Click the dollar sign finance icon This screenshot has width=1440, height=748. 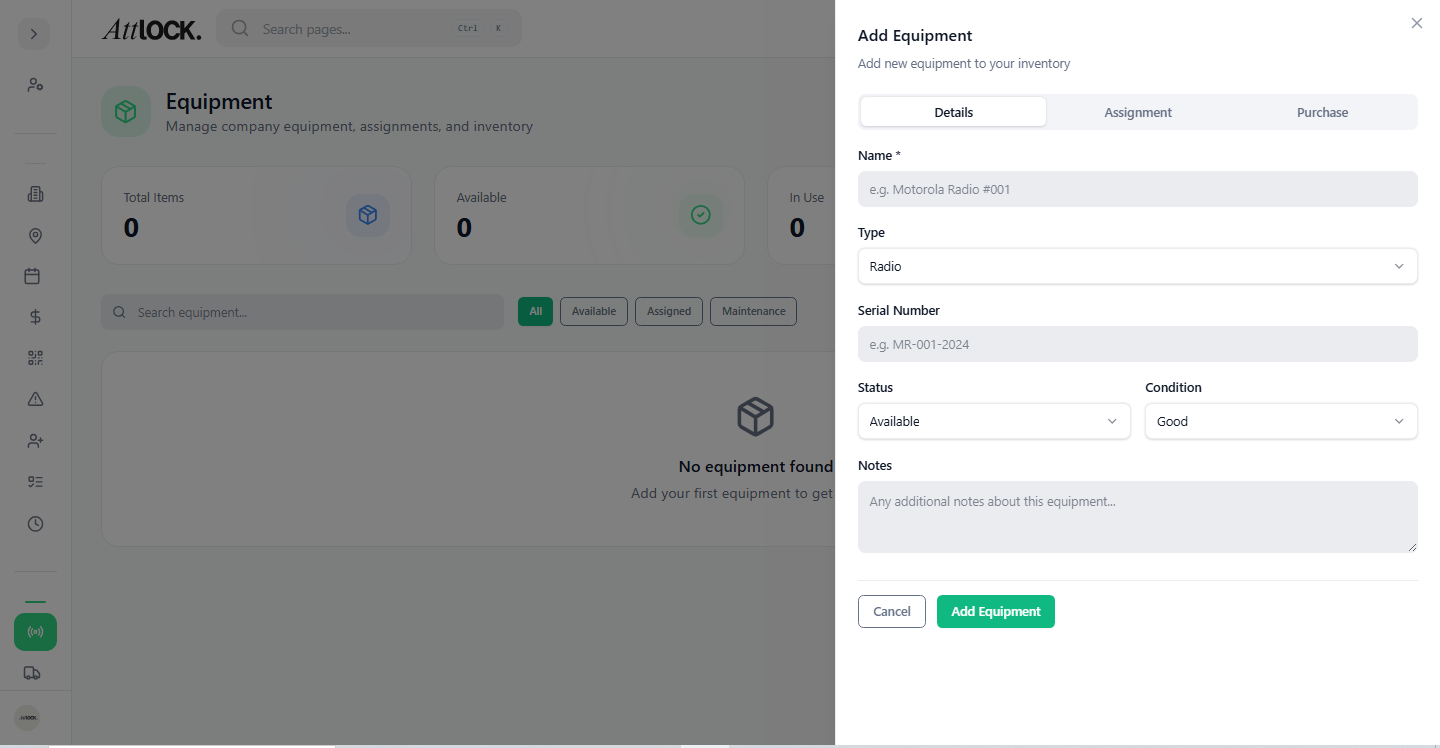pos(35,316)
